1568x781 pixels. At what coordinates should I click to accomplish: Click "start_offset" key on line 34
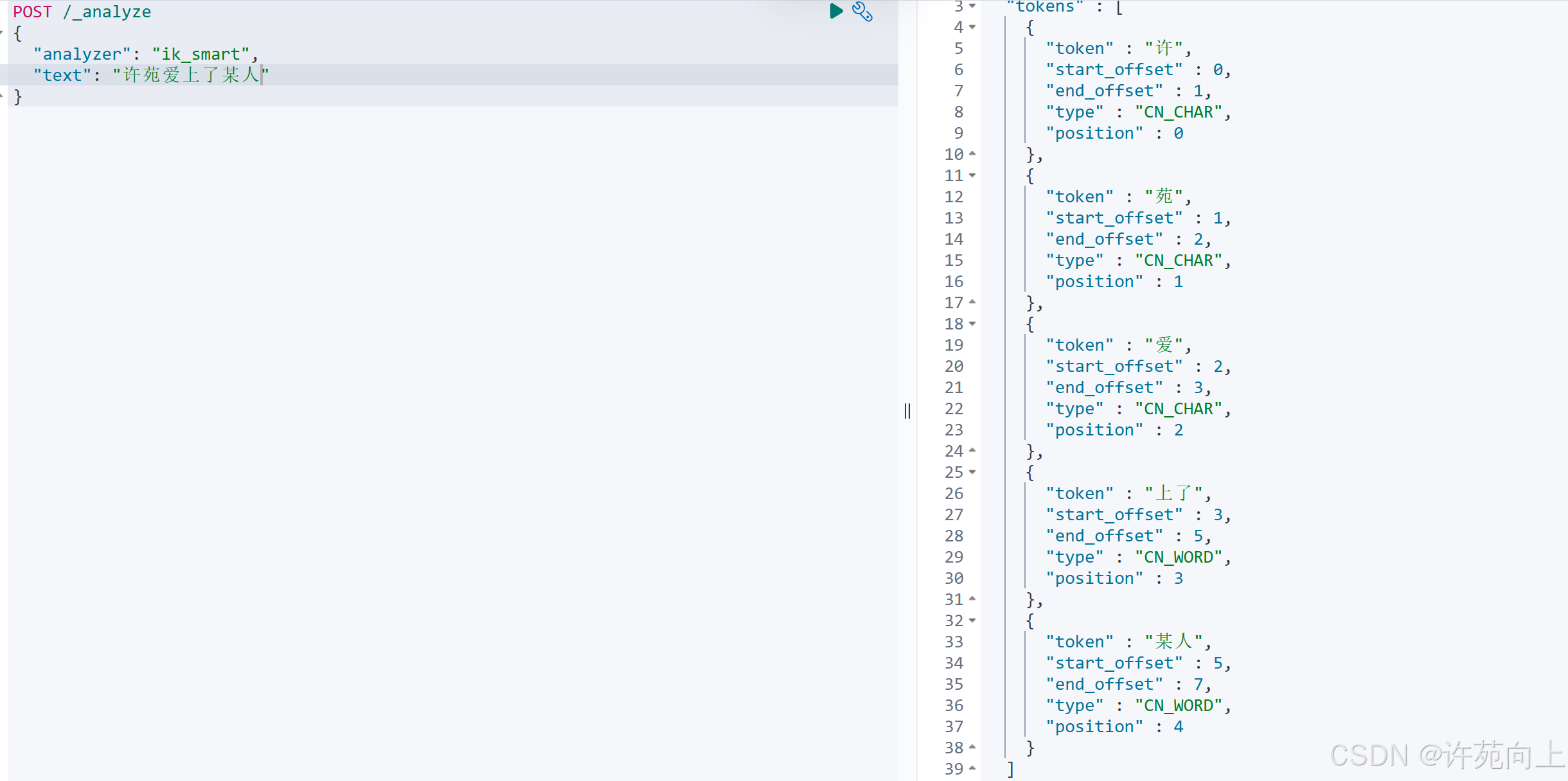(x=1114, y=663)
